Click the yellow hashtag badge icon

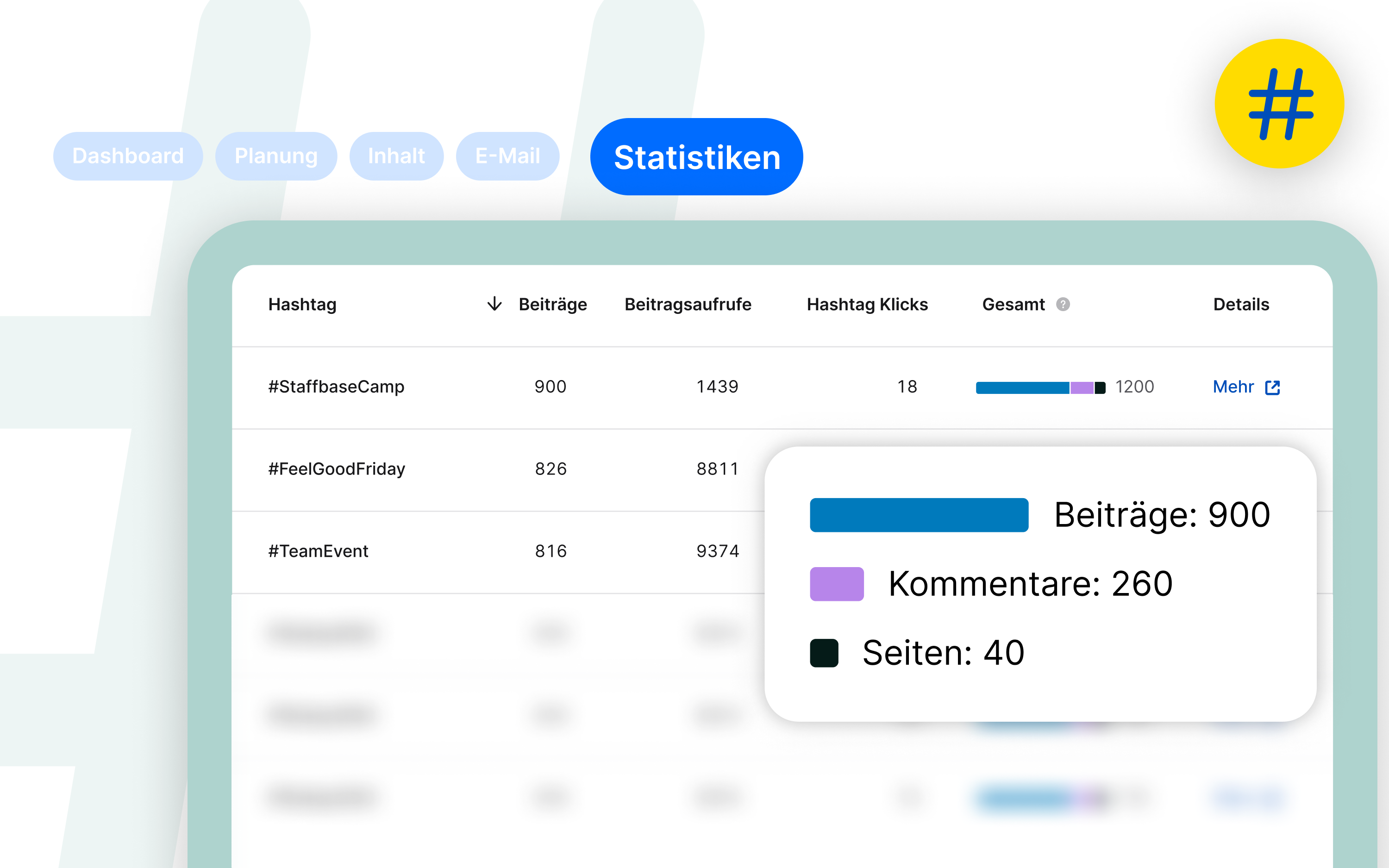[x=1279, y=104]
